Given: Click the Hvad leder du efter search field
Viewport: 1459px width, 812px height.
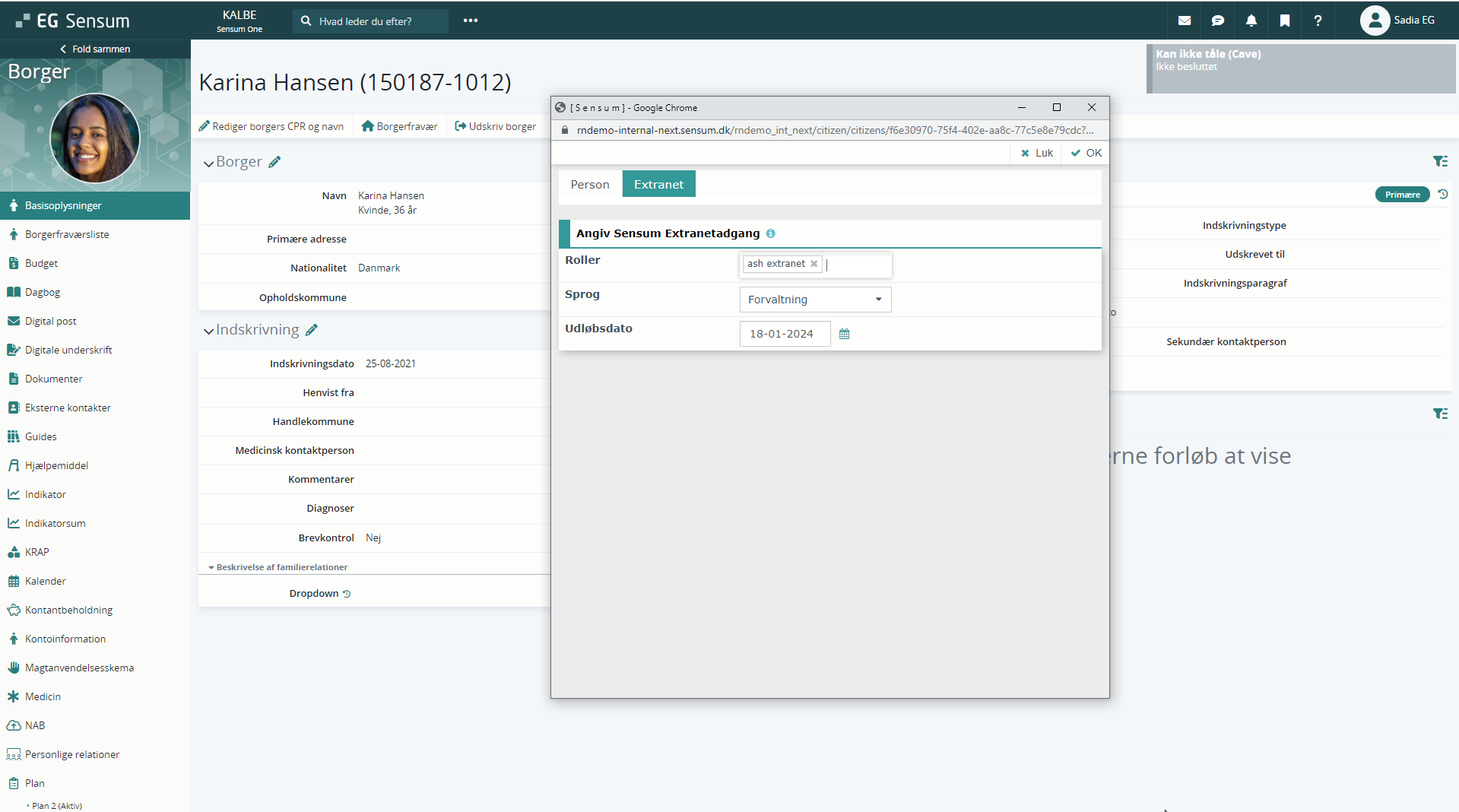Looking at the screenshot, I should (370, 21).
